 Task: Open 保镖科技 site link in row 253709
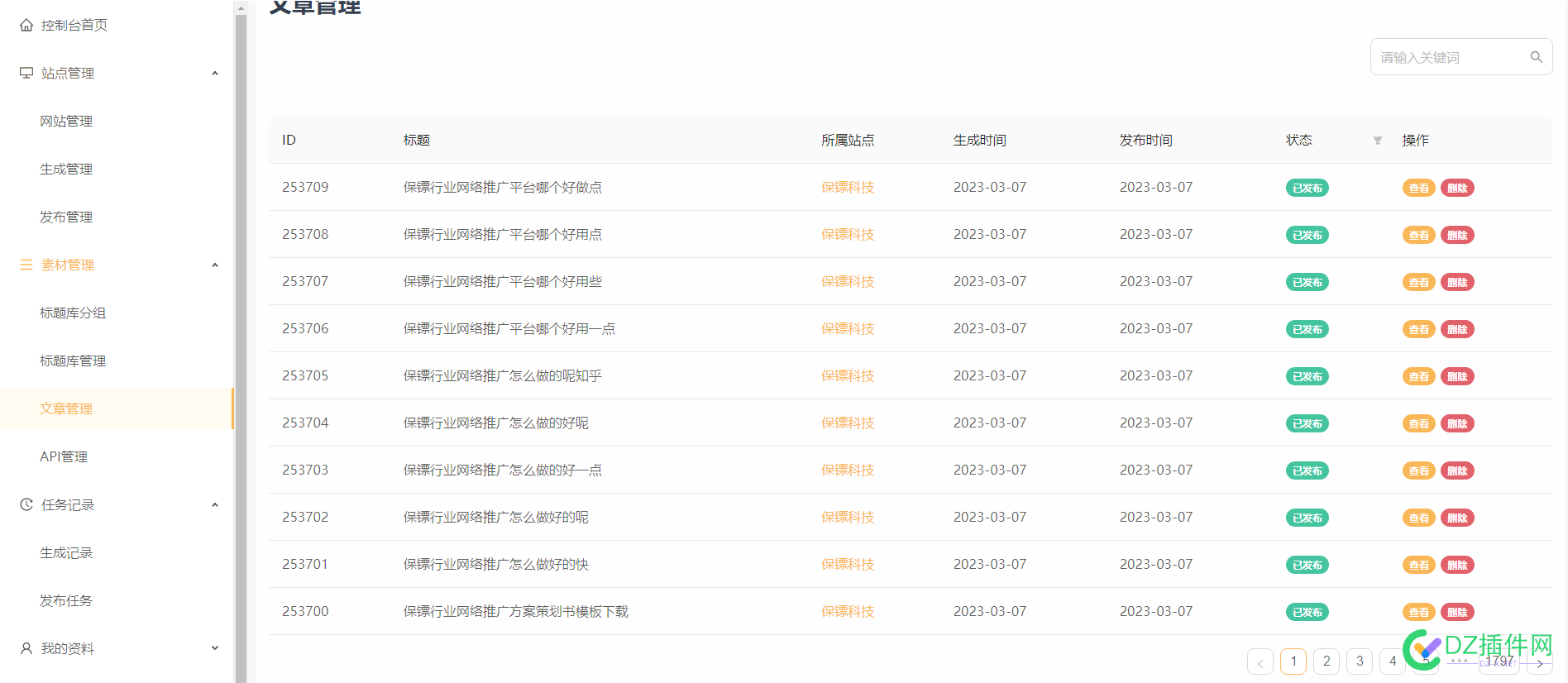(x=848, y=188)
